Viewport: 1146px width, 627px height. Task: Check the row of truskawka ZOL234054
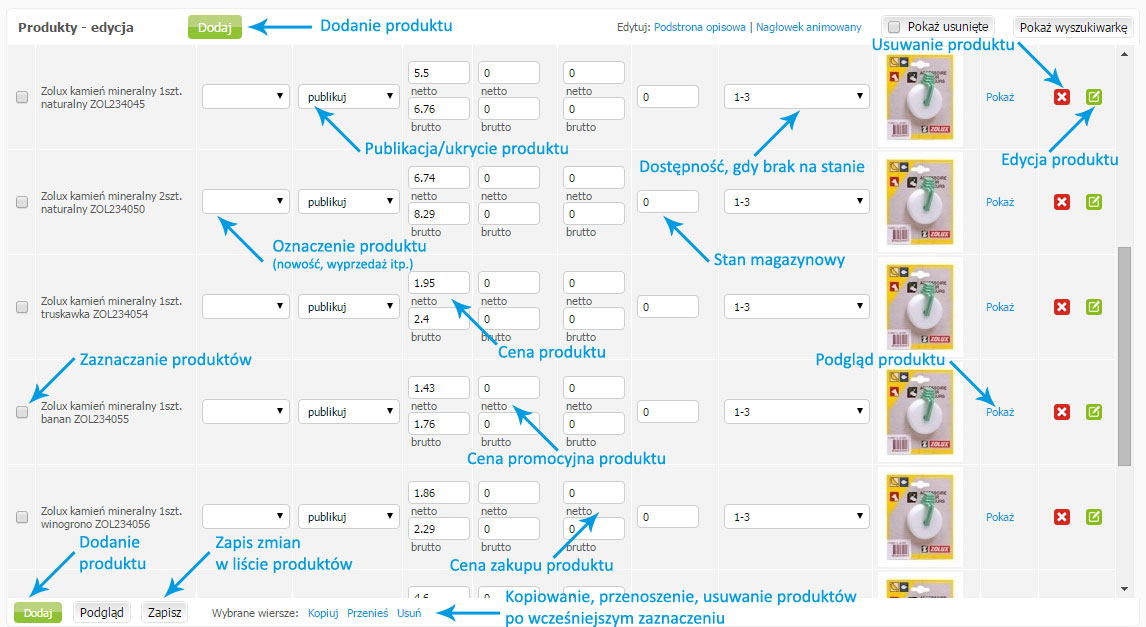point(22,307)
